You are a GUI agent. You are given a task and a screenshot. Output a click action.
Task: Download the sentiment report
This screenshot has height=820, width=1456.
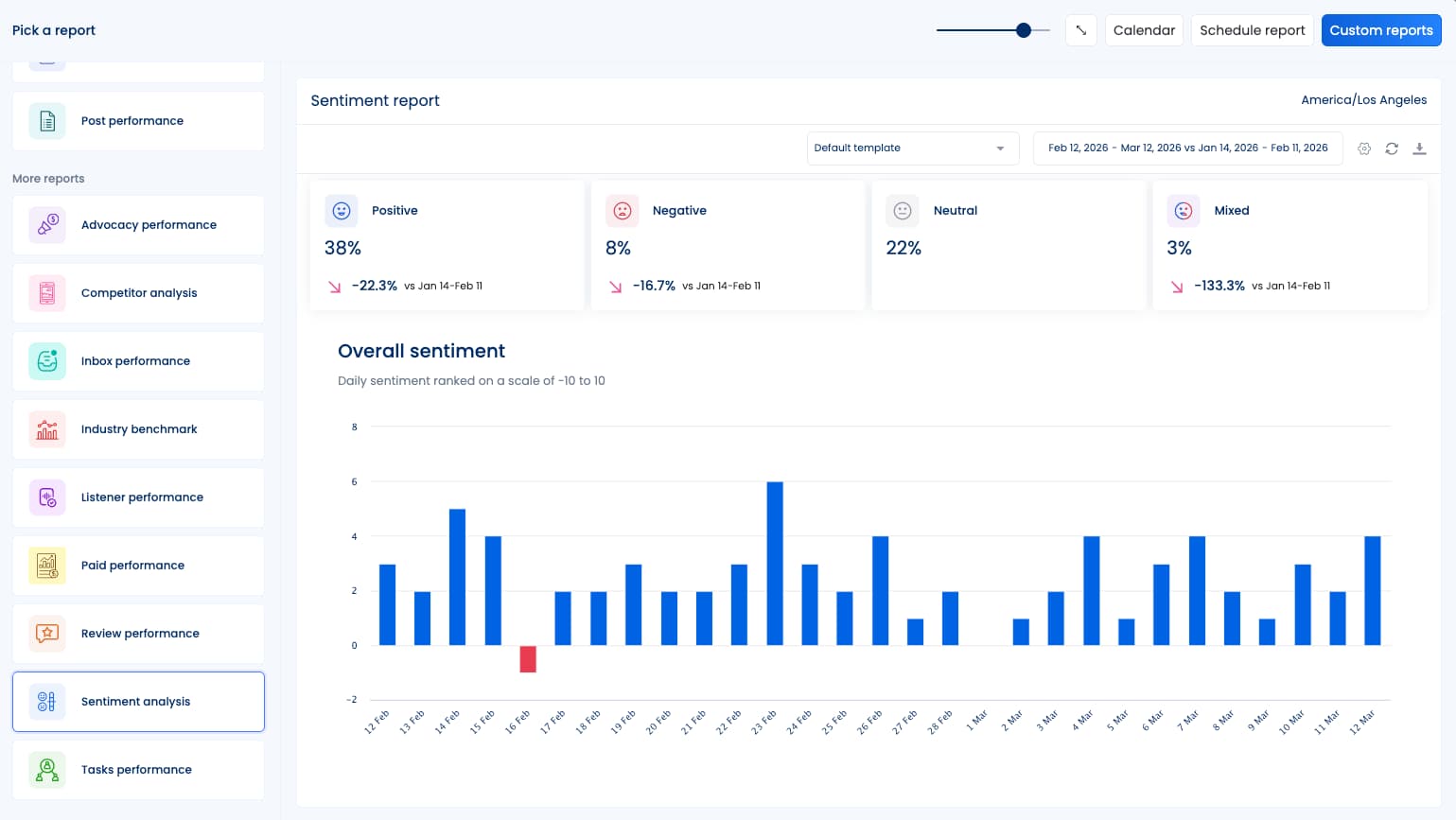point(1419,148)
